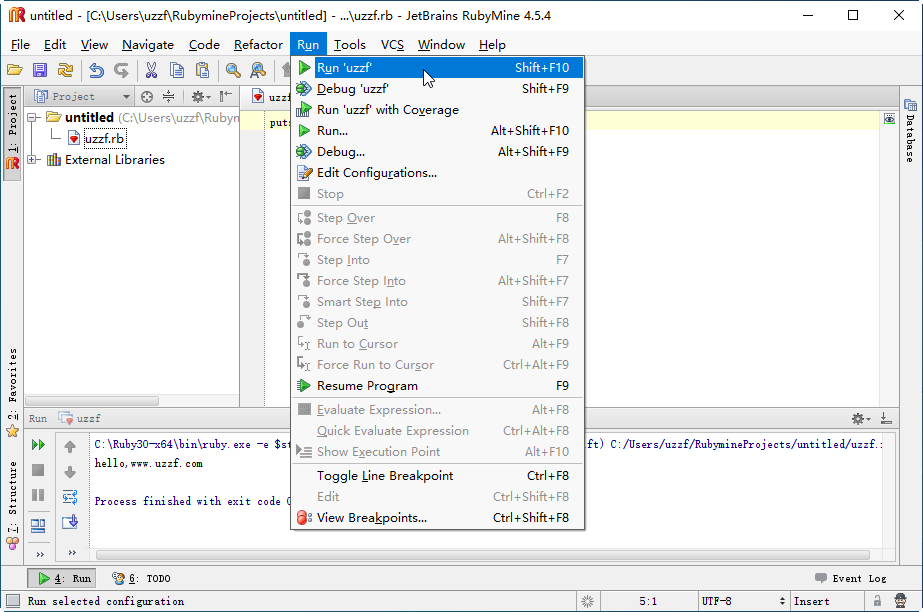
Task: Collapse the untitled project tree node
Action: (34, 117)
